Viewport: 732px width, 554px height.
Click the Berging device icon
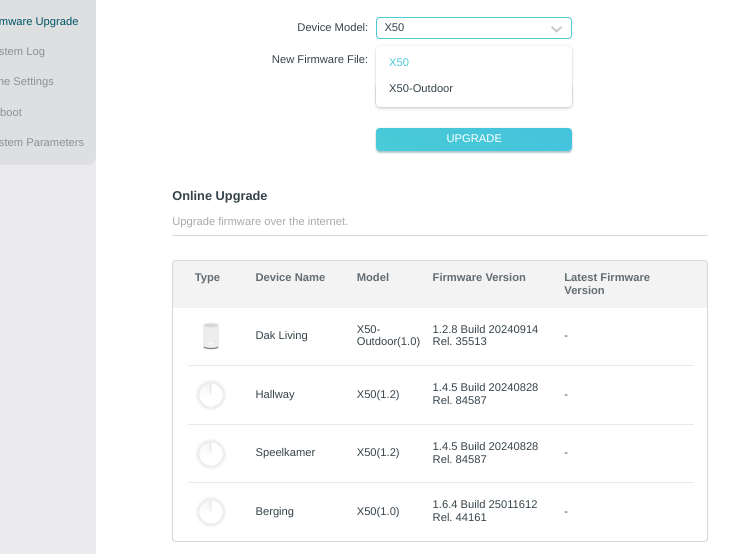click(x=210, y=512)
